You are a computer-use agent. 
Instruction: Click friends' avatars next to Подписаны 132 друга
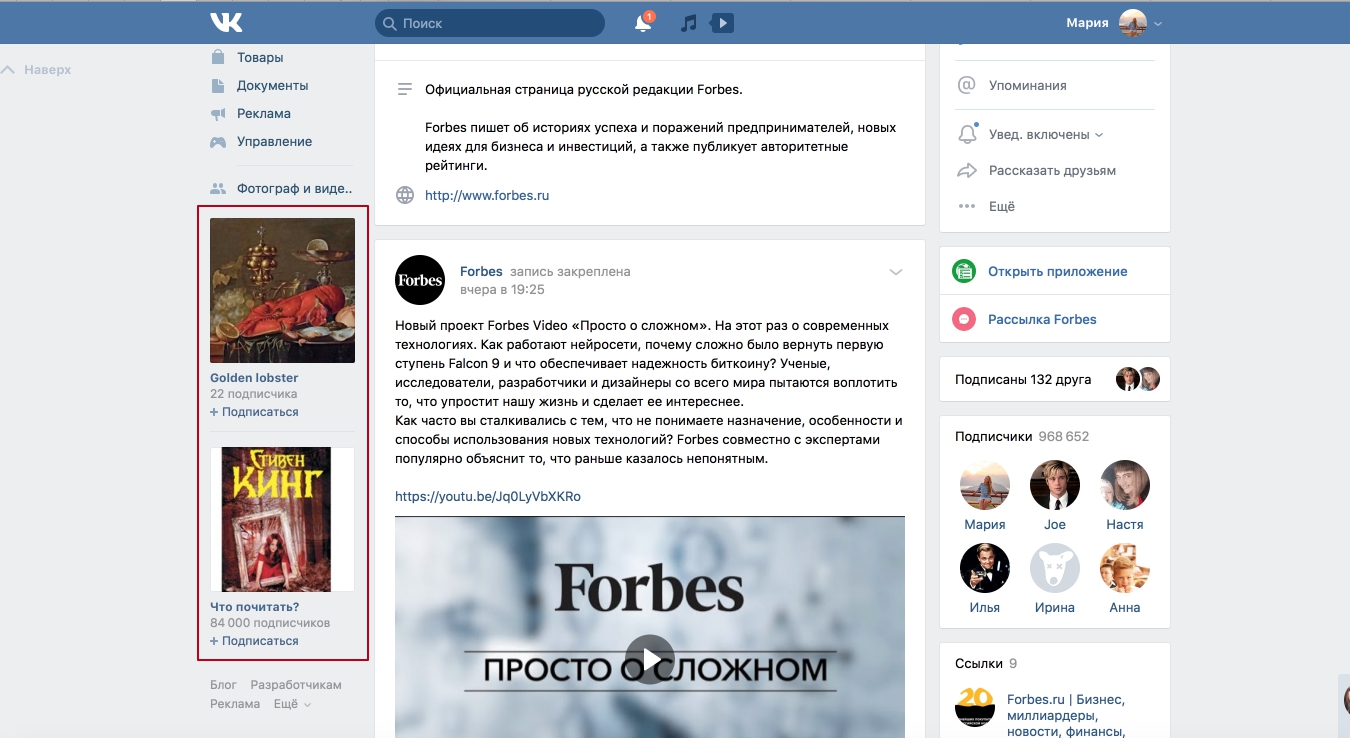(1138, 379)
